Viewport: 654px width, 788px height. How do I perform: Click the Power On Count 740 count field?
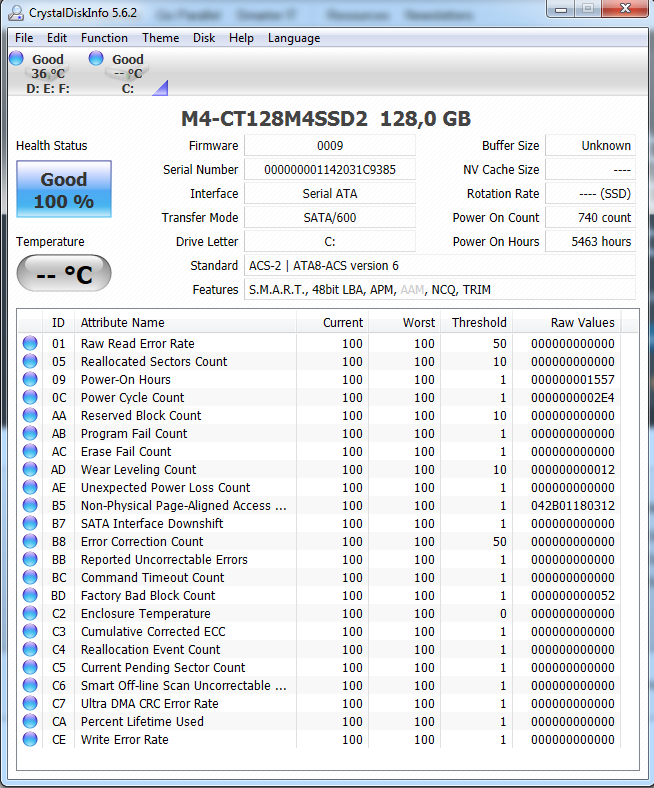[x=590, y=218]
